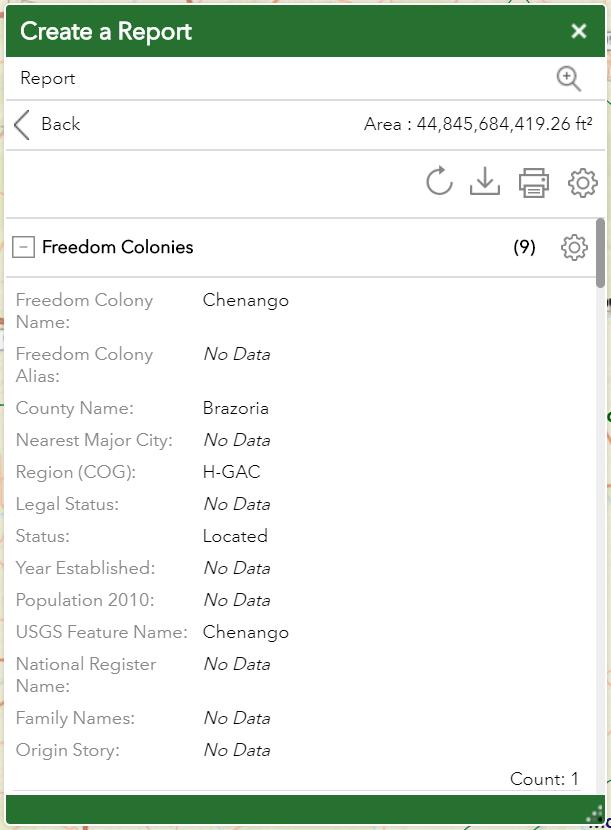Click the panel resize handle corner
This screenshot has width=611, height=830.
596,815
